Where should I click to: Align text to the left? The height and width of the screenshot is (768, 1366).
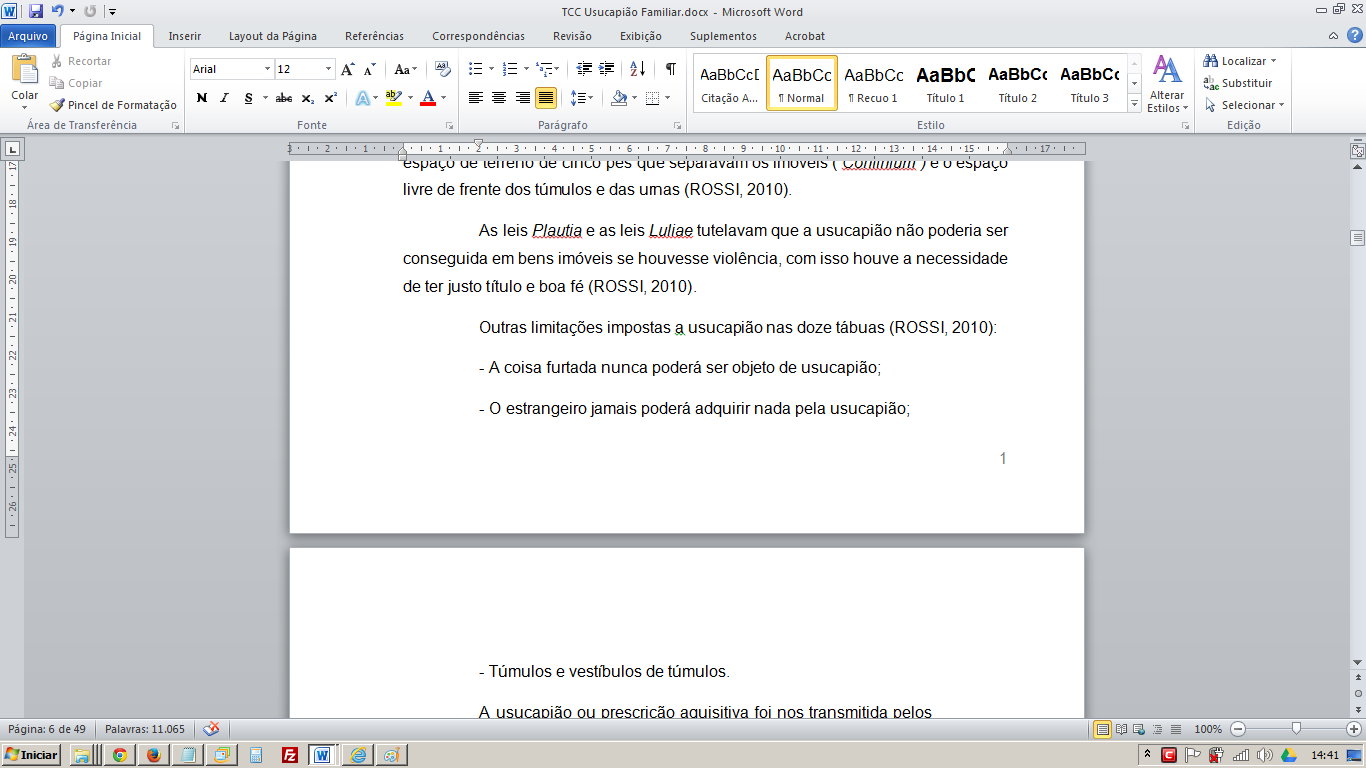[x=476, y=98]
